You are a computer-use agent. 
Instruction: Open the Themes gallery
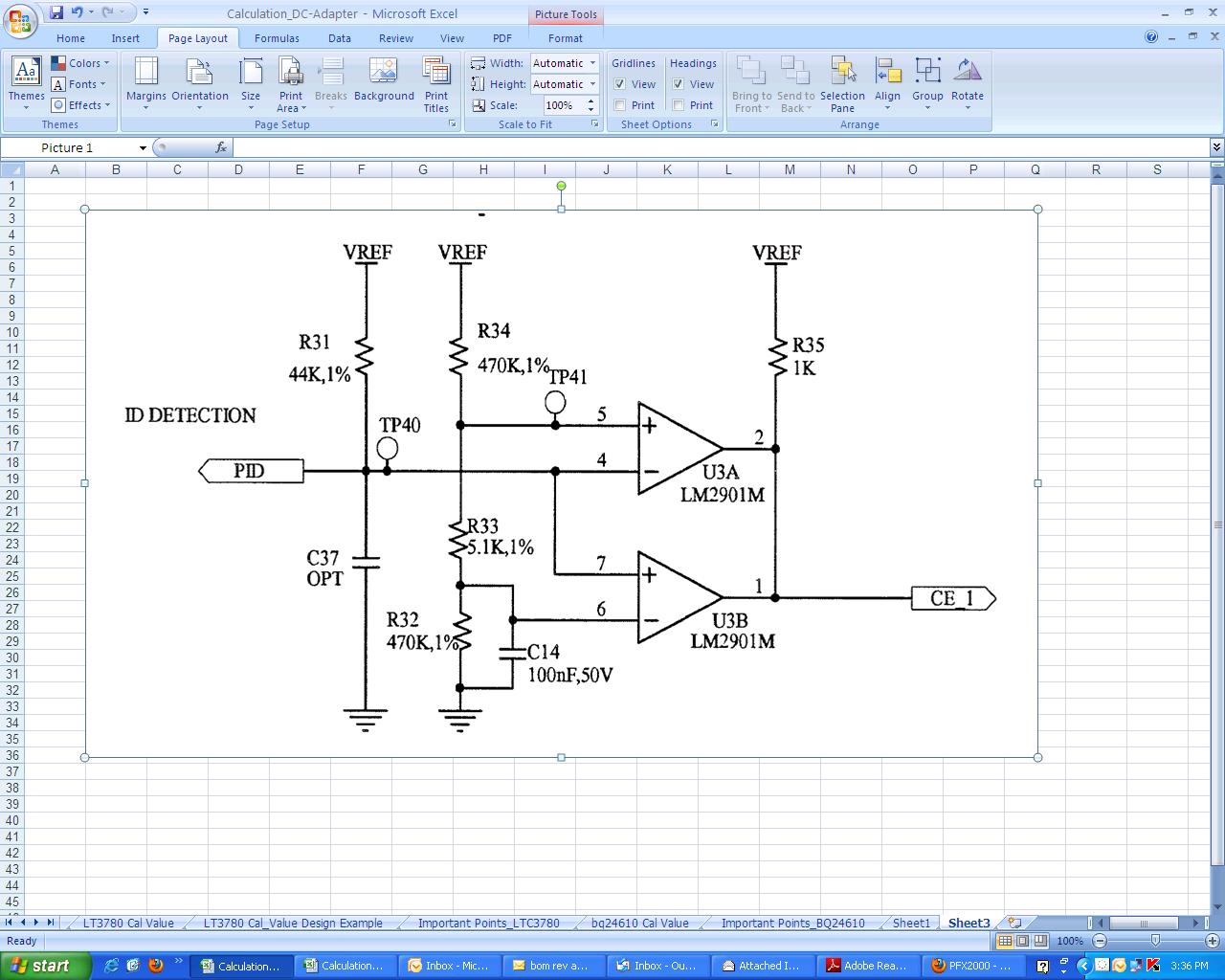point(26,83)
